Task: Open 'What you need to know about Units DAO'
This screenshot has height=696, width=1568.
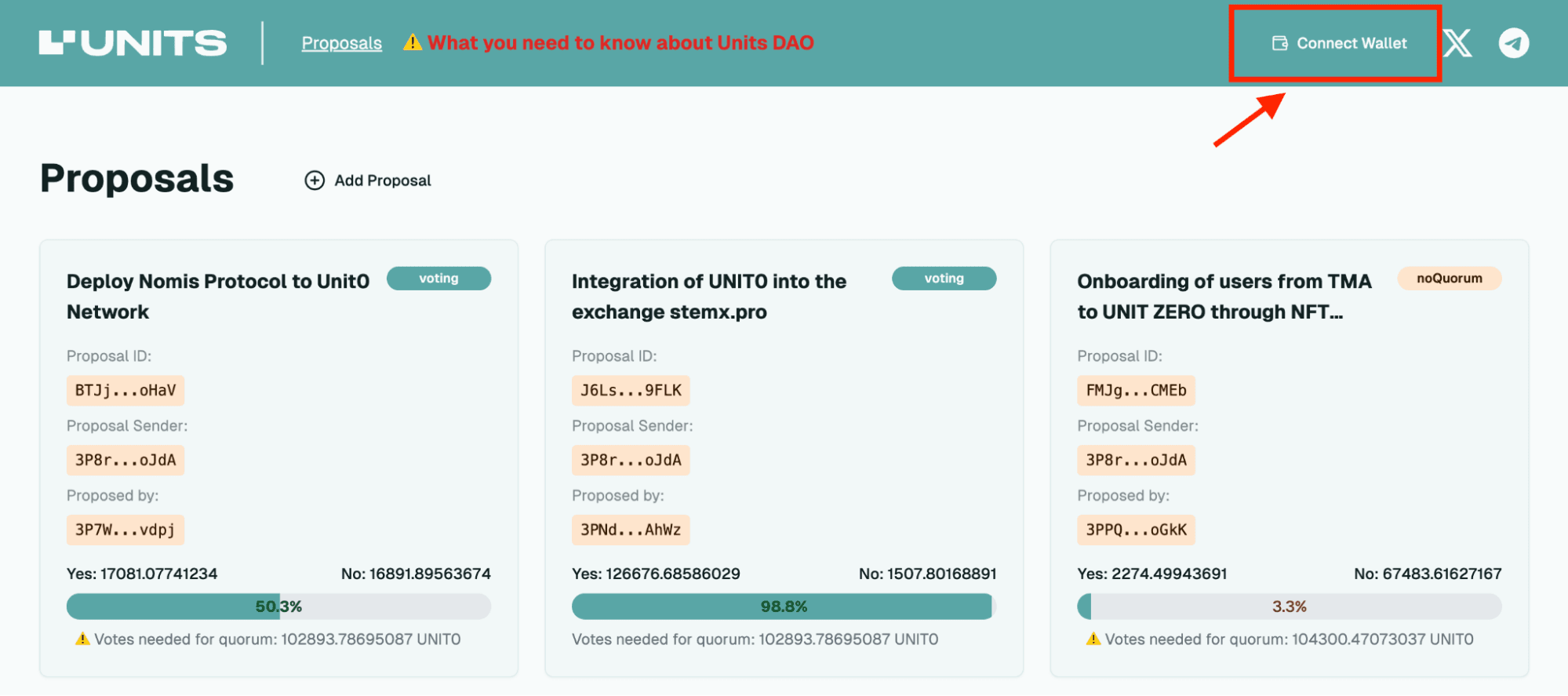Action: pos(620,42)
